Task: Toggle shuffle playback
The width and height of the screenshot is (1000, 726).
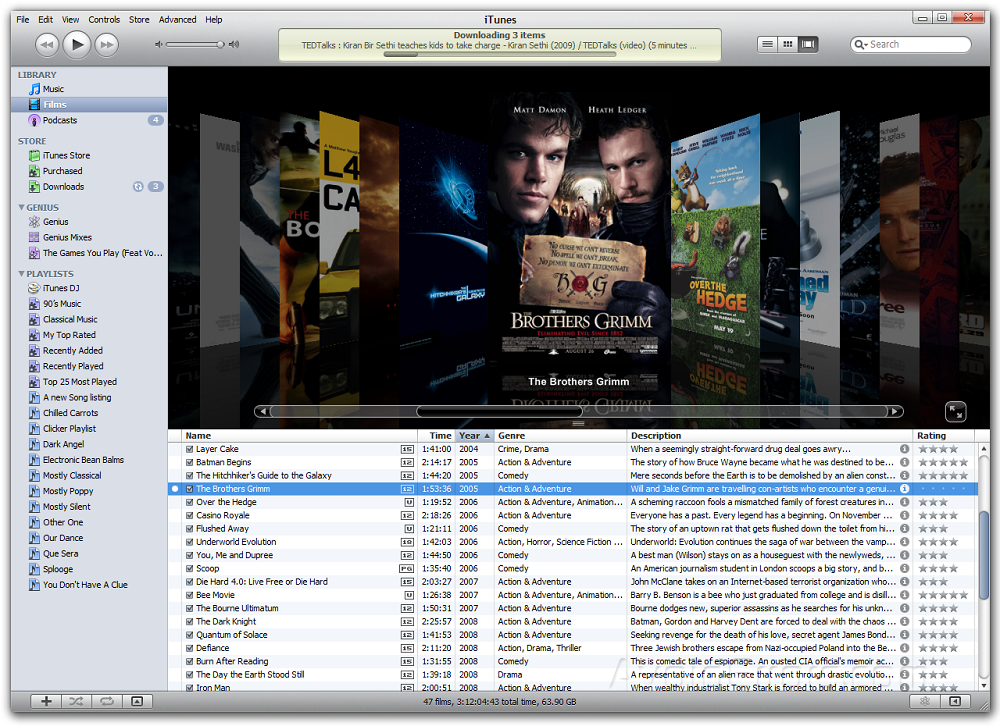Action: point(75,701)
